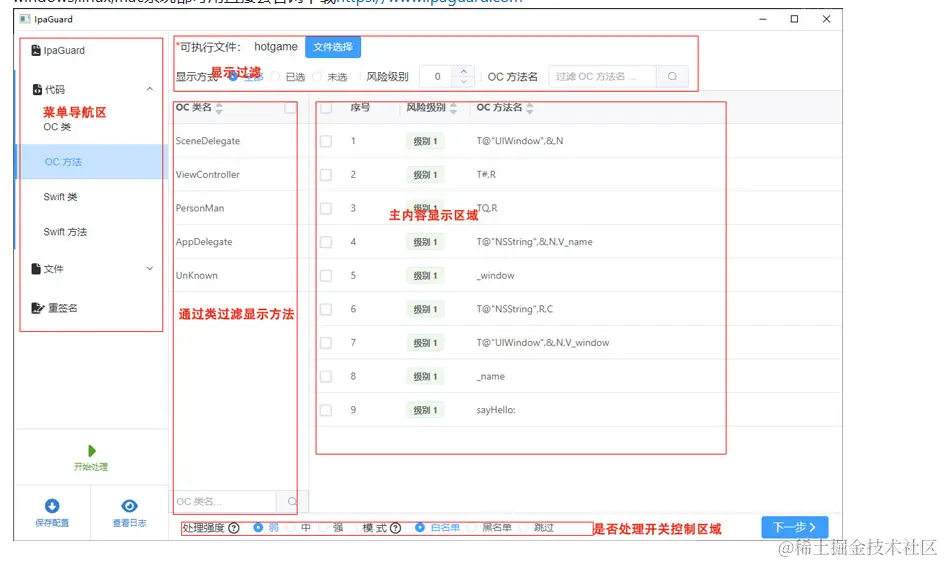The height and width of the screenshot is (564, 944).
Task: Click the 查看日志 label under the eye icon
Action: (129, 523)
